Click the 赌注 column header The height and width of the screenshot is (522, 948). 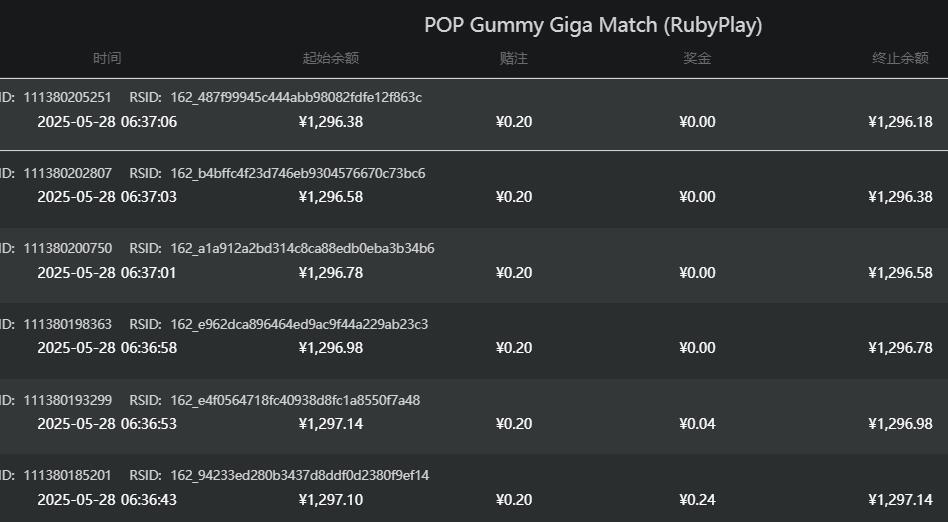click(x=513, y=58)
